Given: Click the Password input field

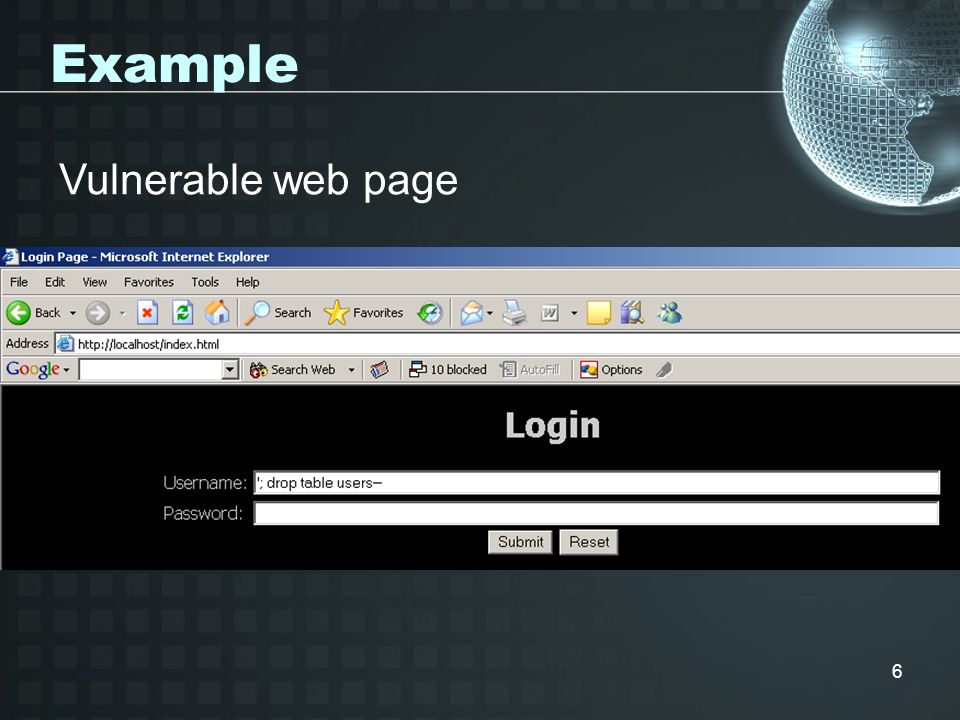Looking at the screenshot, I should coord(596,513).
